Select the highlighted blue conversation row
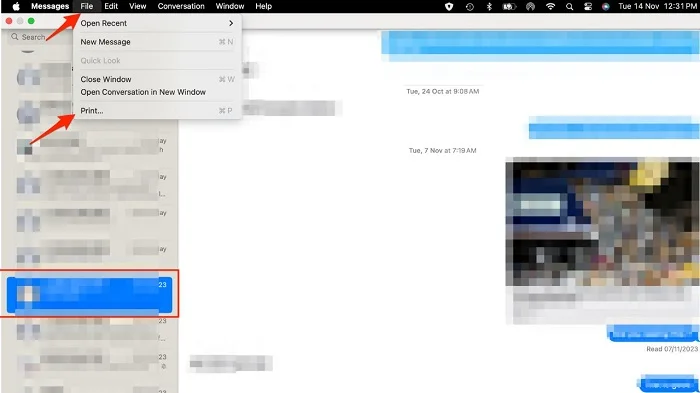700x393 pixels. 89,294
